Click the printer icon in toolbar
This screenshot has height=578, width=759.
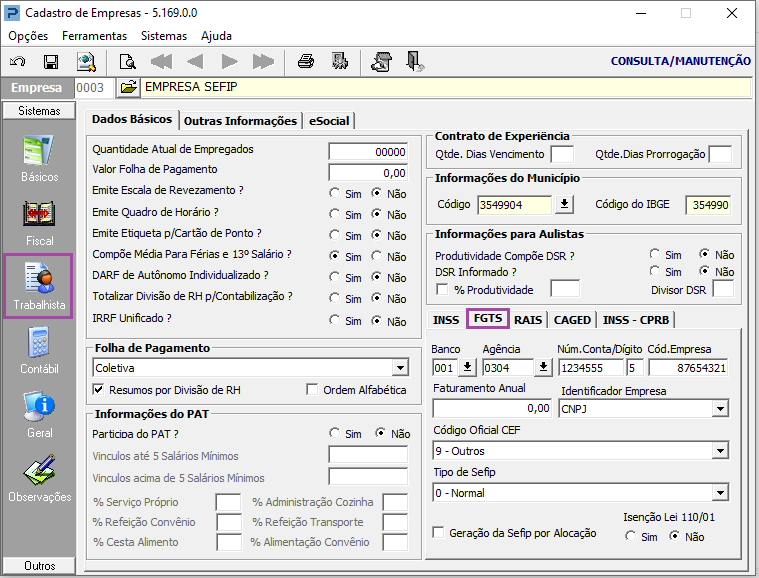coord(306,61)
